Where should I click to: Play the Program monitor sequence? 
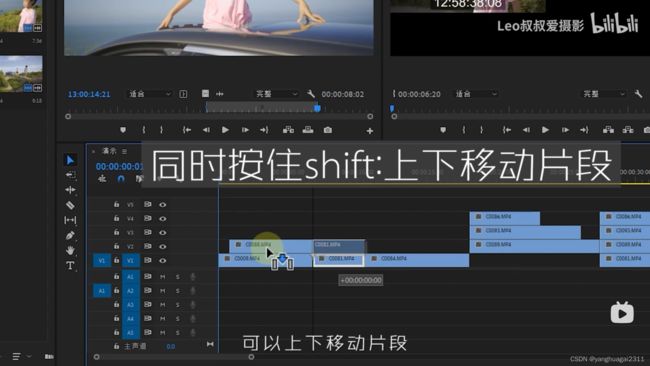(545, 130)
